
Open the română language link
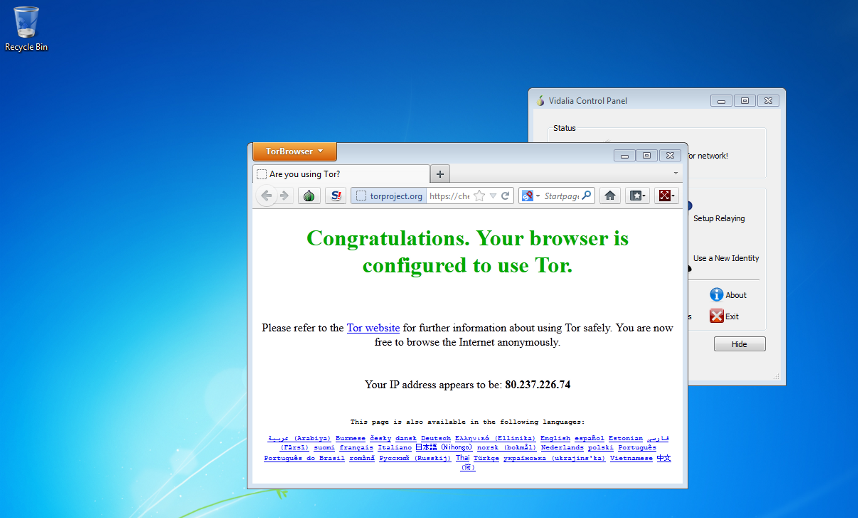tap(362, 458)
